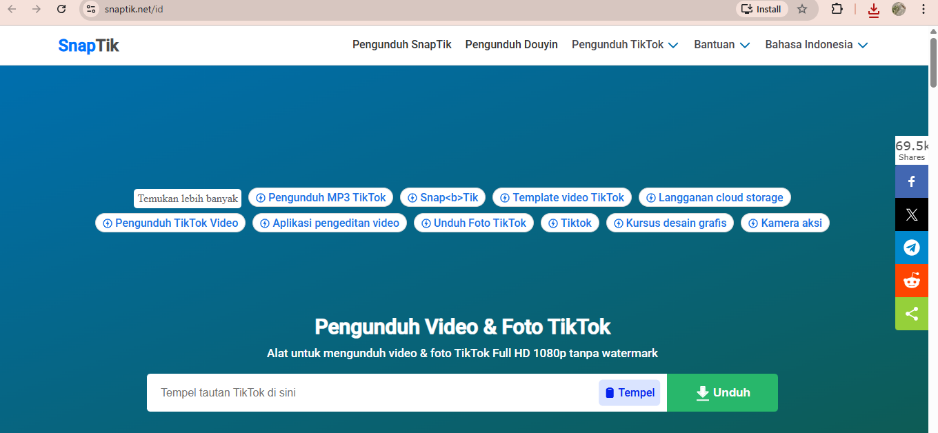Open the browser Extensions puzzle icon
This screenshot has width=938, height=433.
837,9
